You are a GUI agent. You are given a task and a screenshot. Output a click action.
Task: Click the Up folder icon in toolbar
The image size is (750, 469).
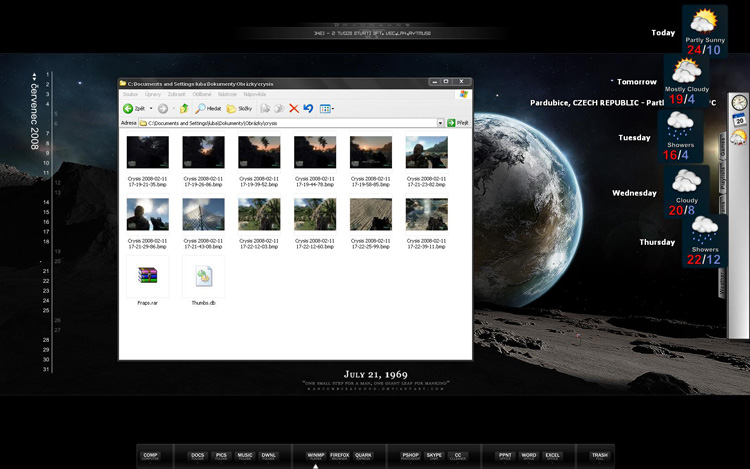point(183,108)
